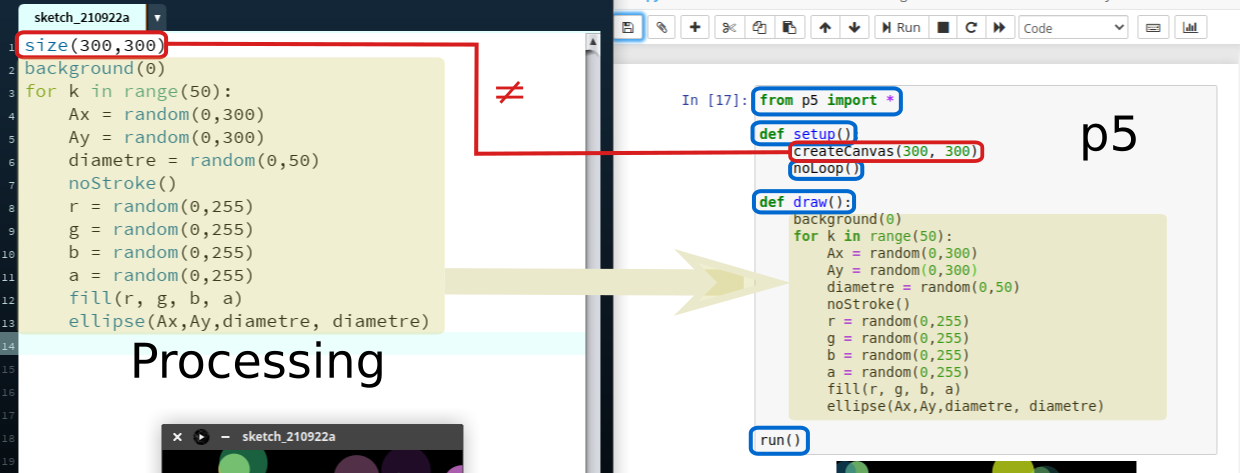Viewport: 1240px width, 473px height.
Task: Click noStroke() line in Jupyter cell
Action: click(869, 304)
